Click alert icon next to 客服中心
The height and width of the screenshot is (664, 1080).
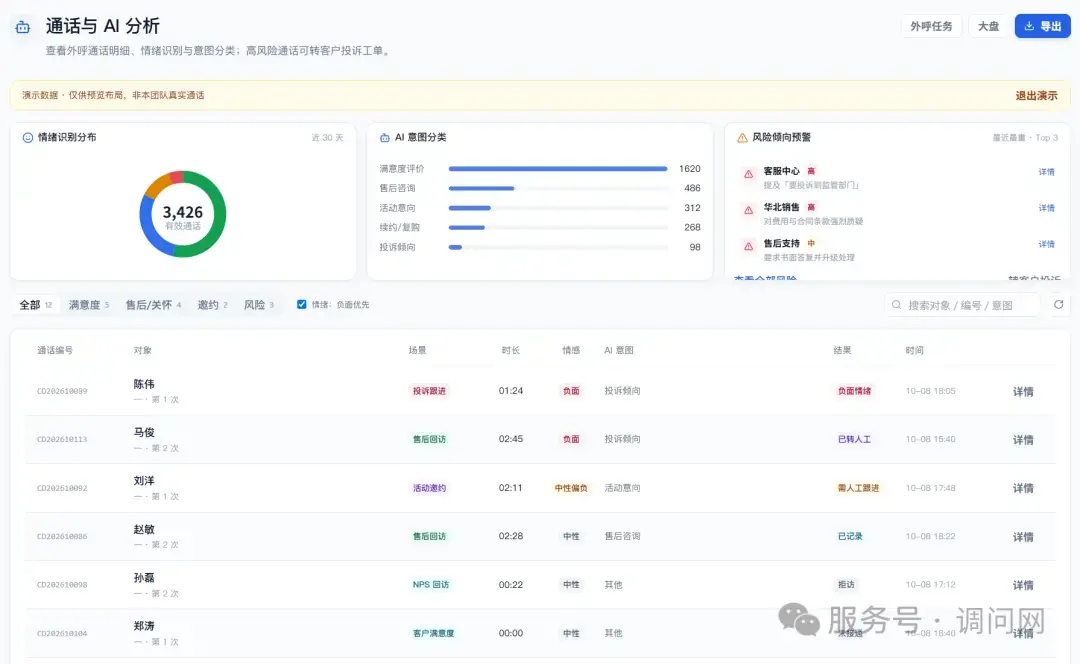pyautogui.click(x=748, y=174)
